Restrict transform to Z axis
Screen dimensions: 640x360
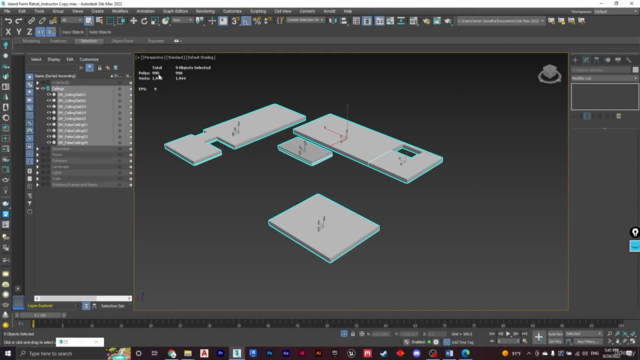click(x=29, y=32)
